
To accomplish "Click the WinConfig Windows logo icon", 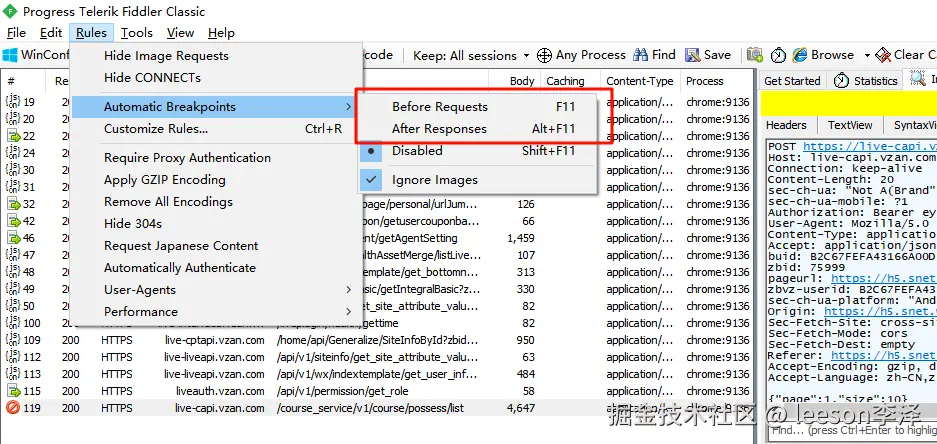I will click(x=10, y=55).
